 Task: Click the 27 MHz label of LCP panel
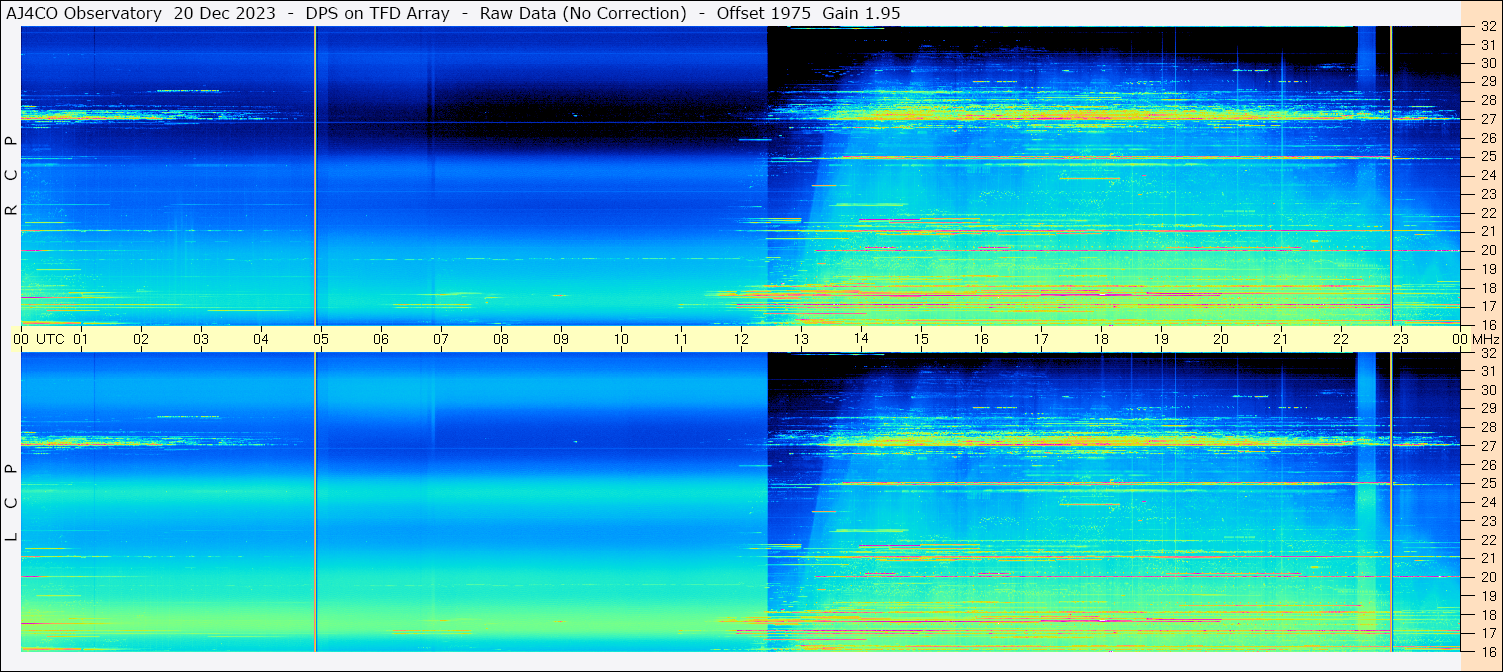click(x=1487, y=446)
